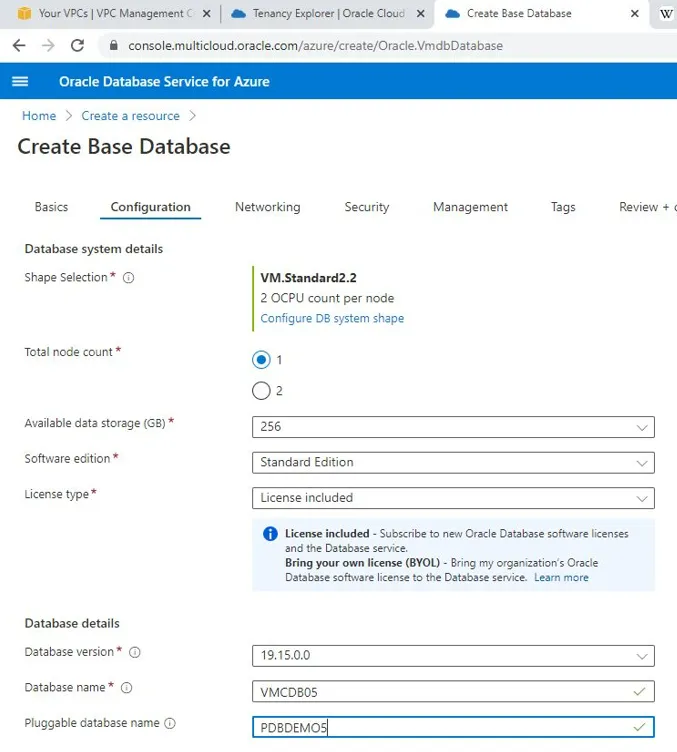This screenshot has width=677, height=752.
Task: Click the VM.Standard2.2 shape text
Action: 308,278
